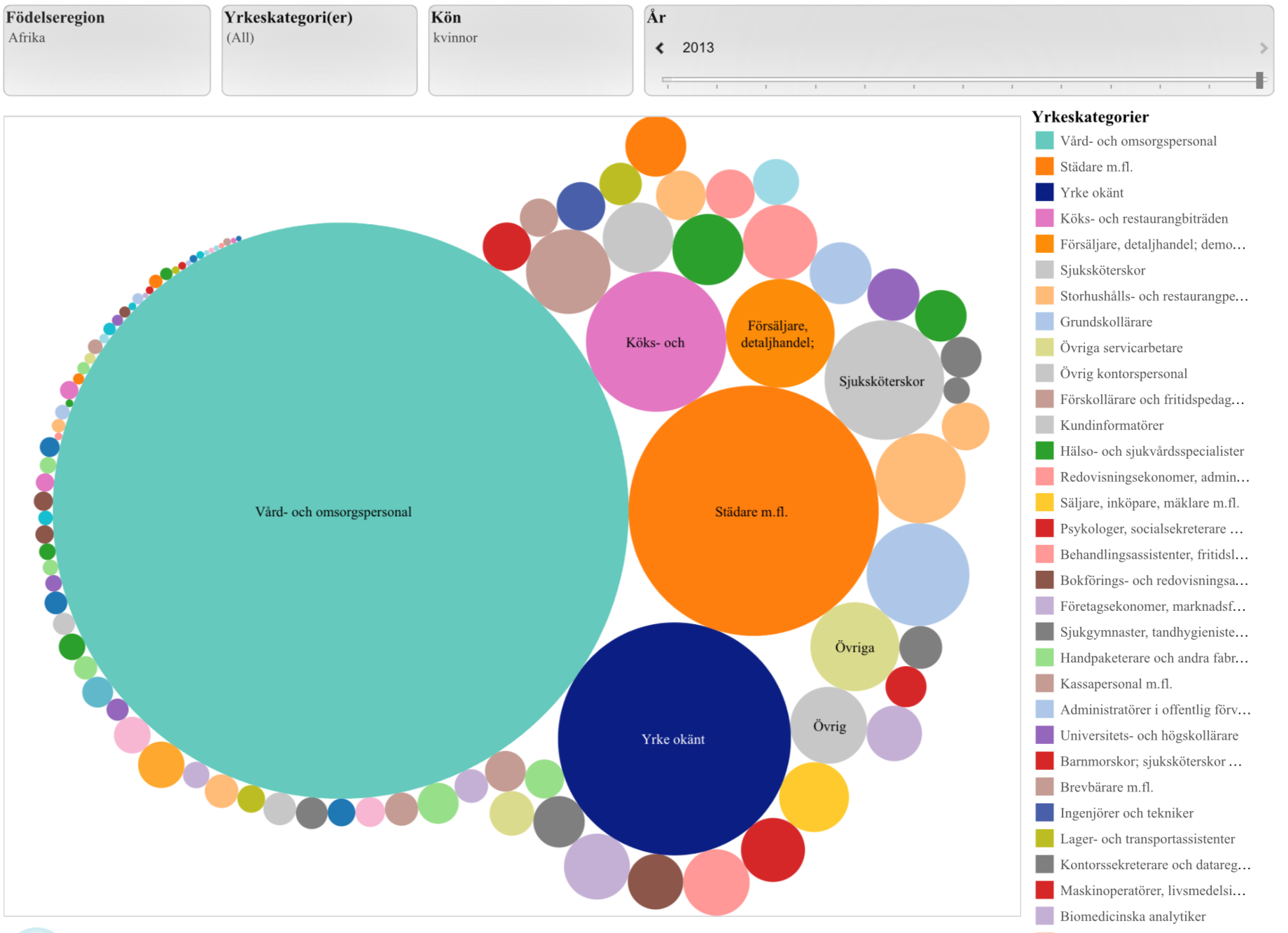
Task: Click the Yrke okänt legend swatch
Action: pos(1044,193)
